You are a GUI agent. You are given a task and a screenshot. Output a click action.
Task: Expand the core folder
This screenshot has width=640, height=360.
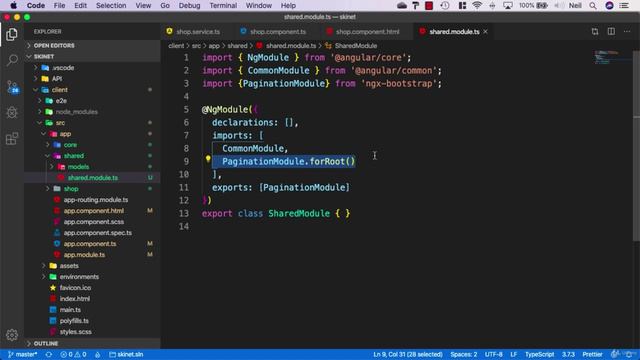(92, 144)
